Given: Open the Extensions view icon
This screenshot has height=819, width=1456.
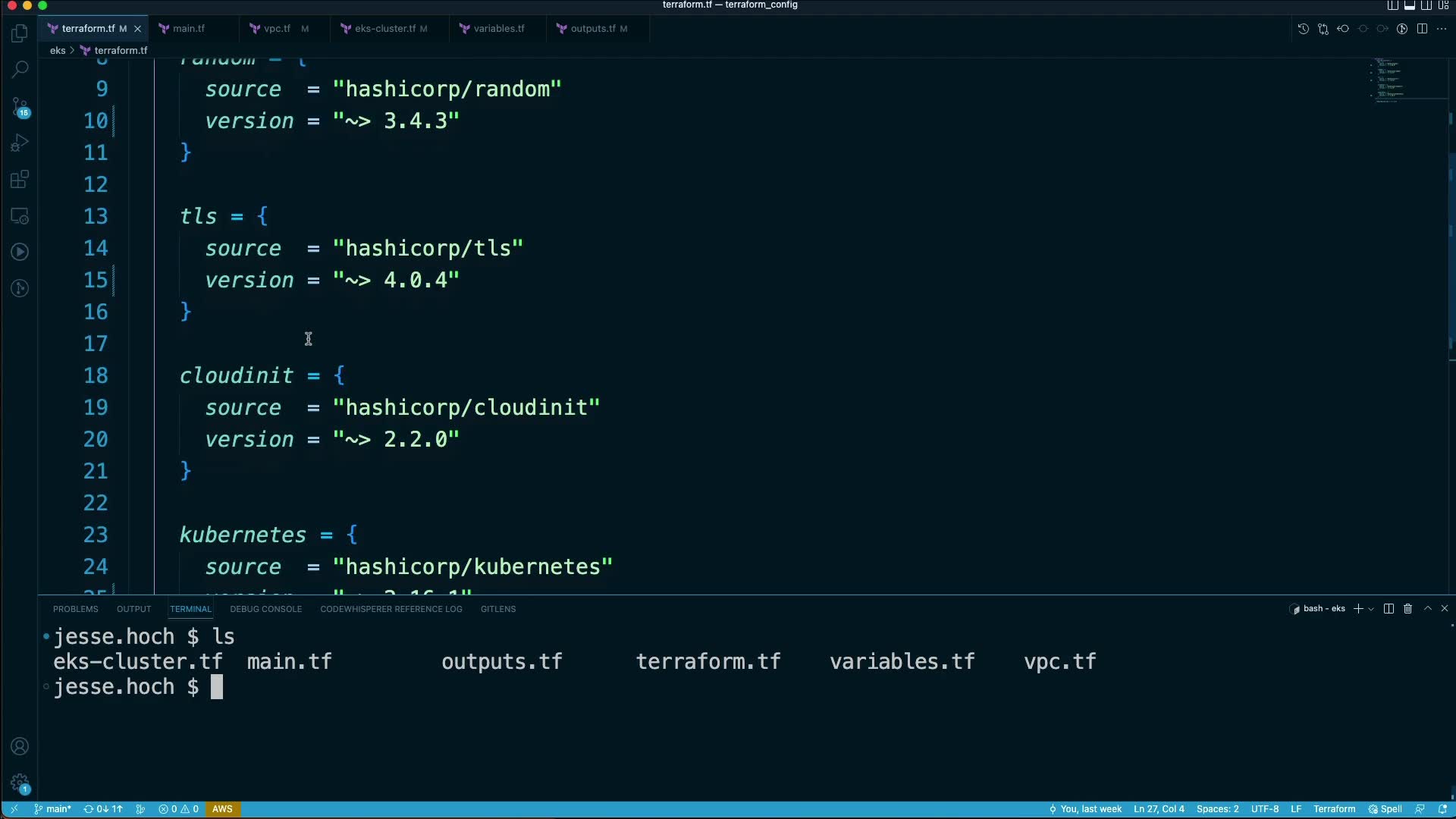Looking at the screenshot, I should point(20,180).
